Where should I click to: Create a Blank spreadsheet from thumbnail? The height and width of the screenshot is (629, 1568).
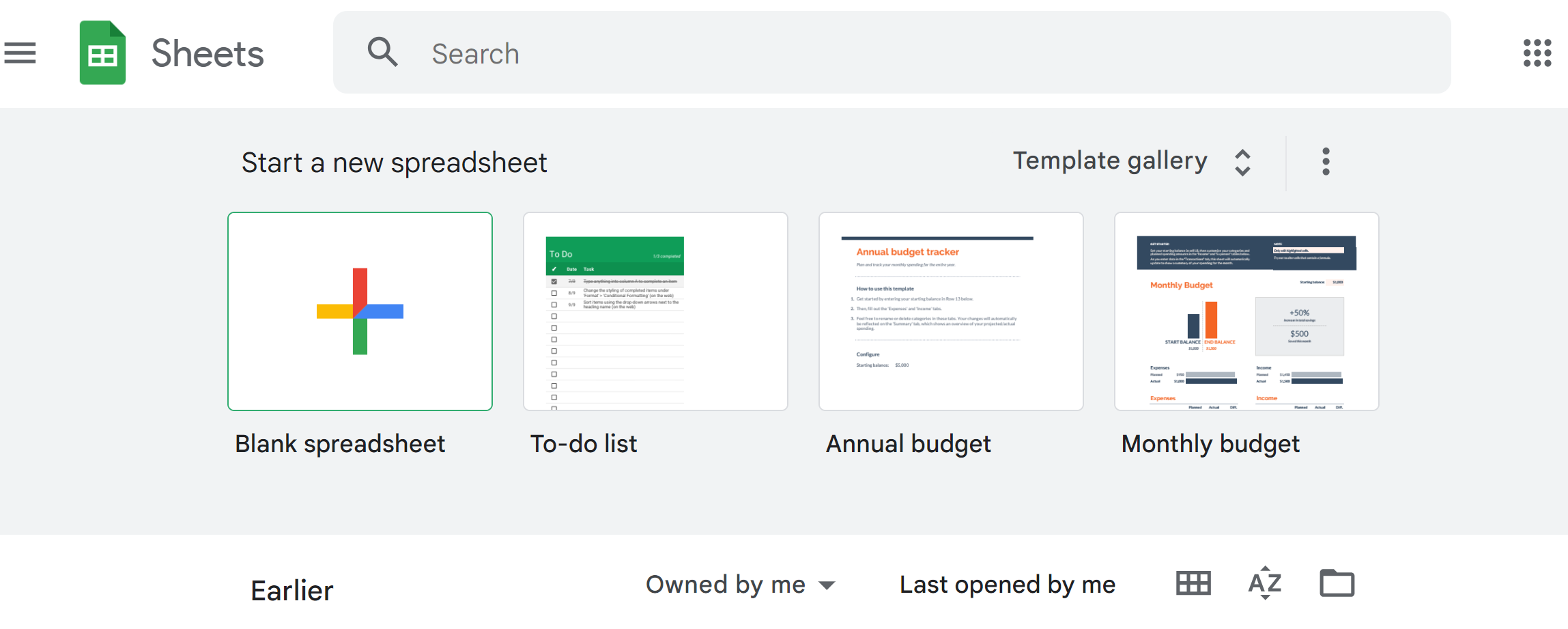coord(360,311)
